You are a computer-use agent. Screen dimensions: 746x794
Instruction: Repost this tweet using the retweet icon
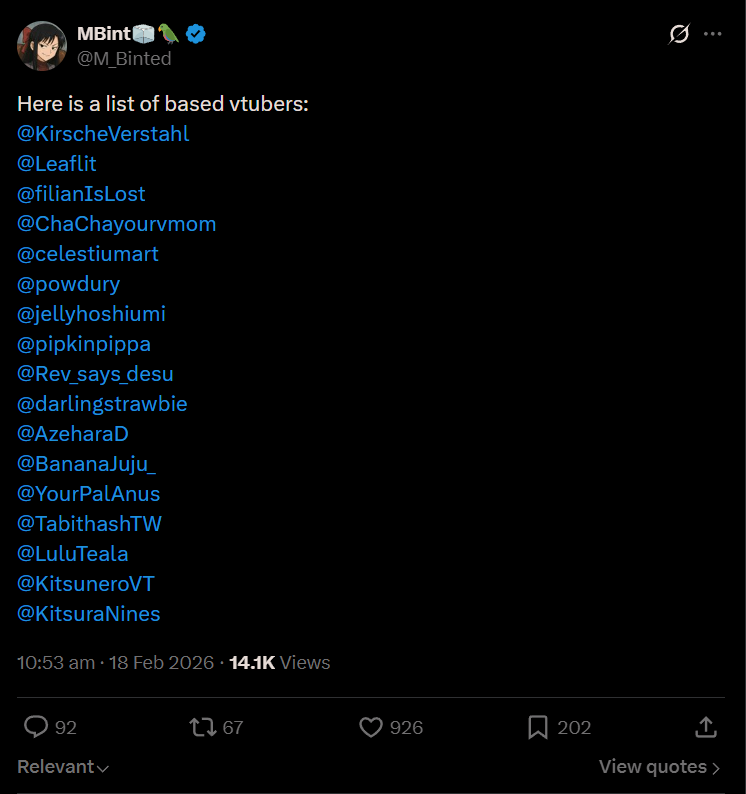coord(203,727)
